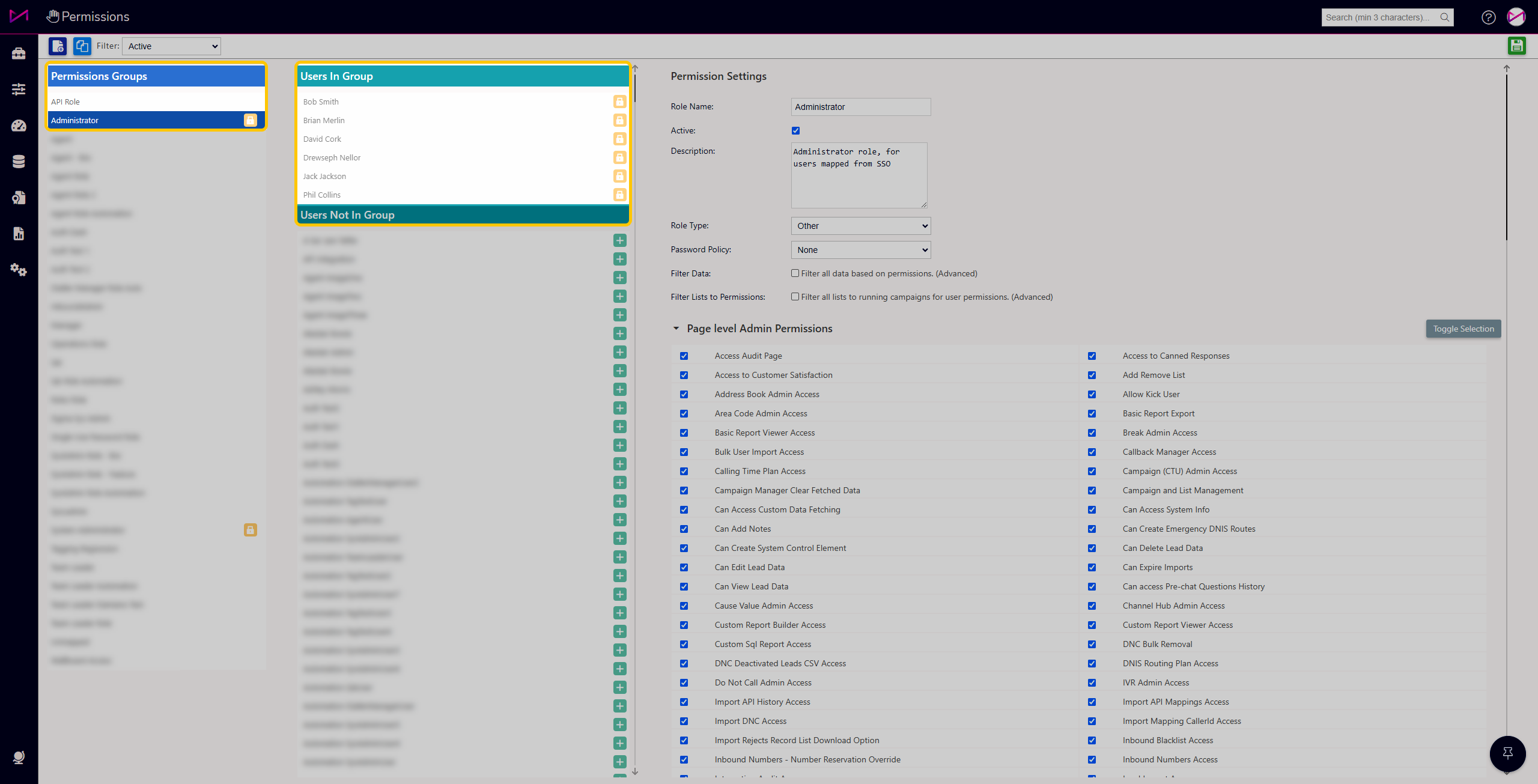Select user Brian Merlin in group list
The height and width of the screenshot is (784, 1538).
(x=324, y=121)
